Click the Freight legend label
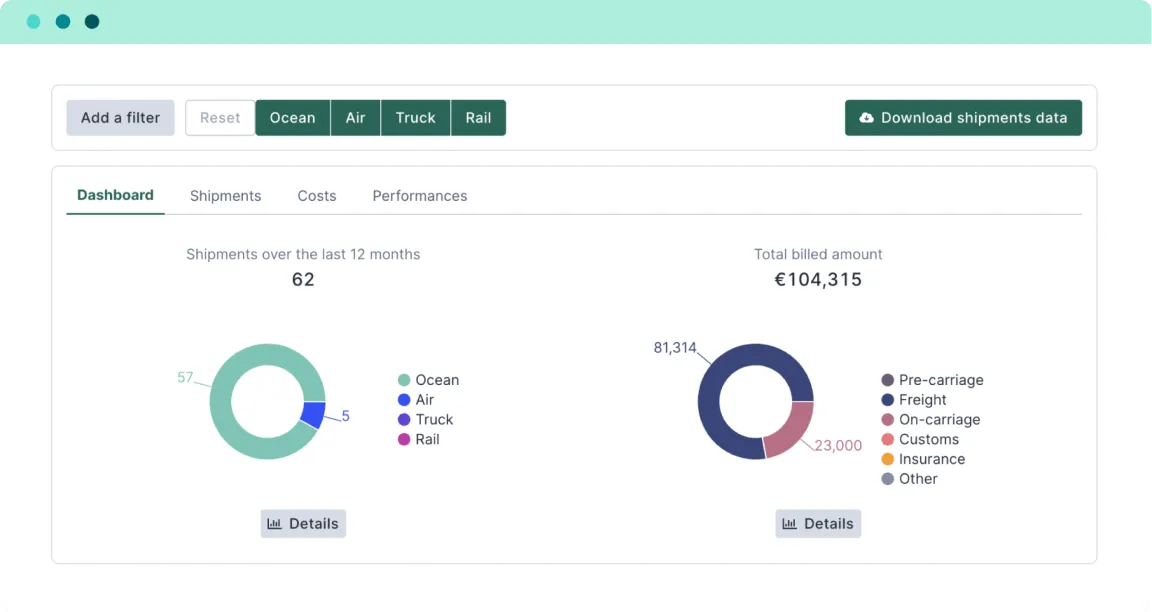The height and width of the screenshot is (612, 1152). [923, 400]
